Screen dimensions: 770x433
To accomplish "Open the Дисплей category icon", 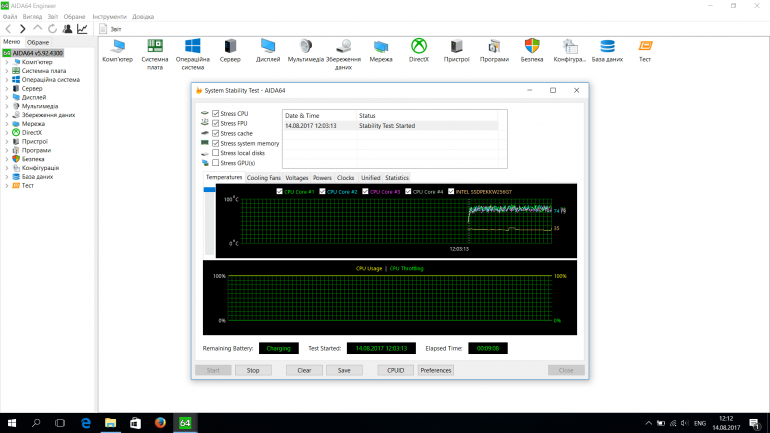I will pos(268,51).
